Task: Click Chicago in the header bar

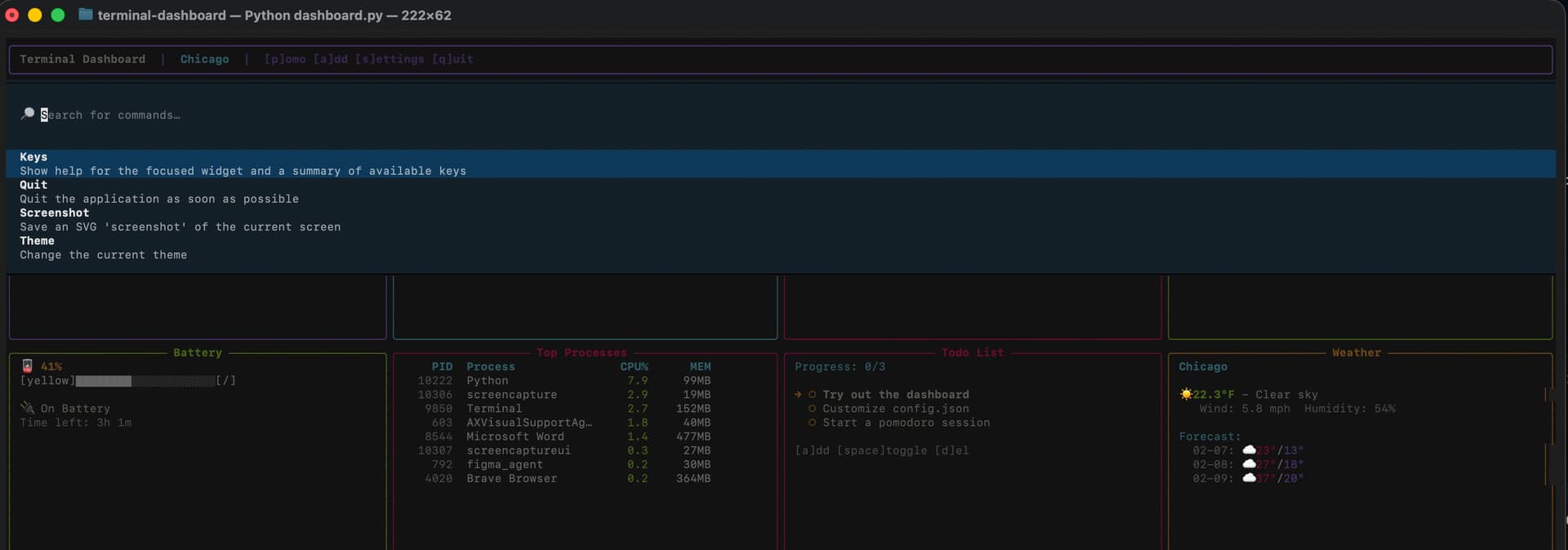Action: point(204,59)
